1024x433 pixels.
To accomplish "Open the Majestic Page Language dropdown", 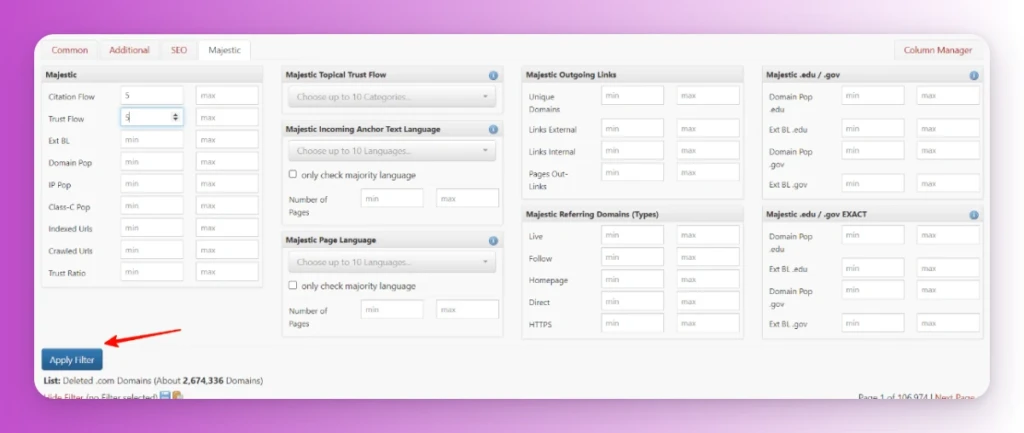I will click(x=392, y=262).
